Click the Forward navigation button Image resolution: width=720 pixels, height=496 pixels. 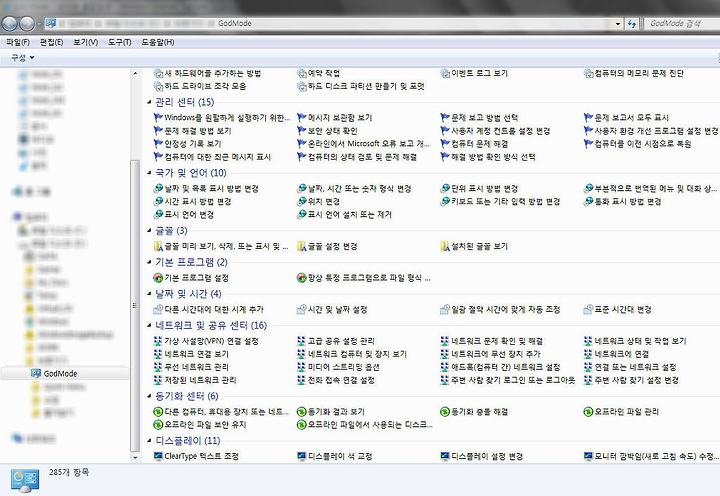(x=27, y=23)
